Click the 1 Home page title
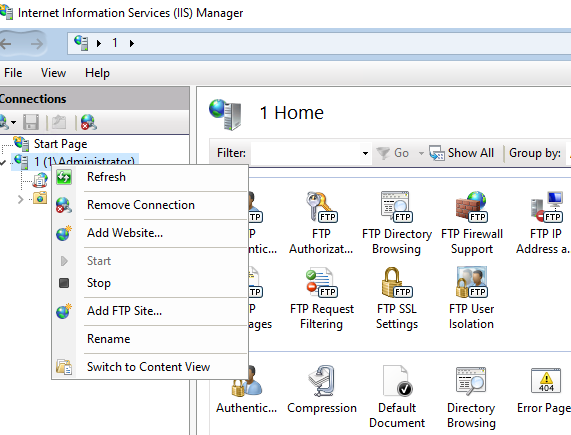Screen dimensions: 571x435 tap(291, 113)
